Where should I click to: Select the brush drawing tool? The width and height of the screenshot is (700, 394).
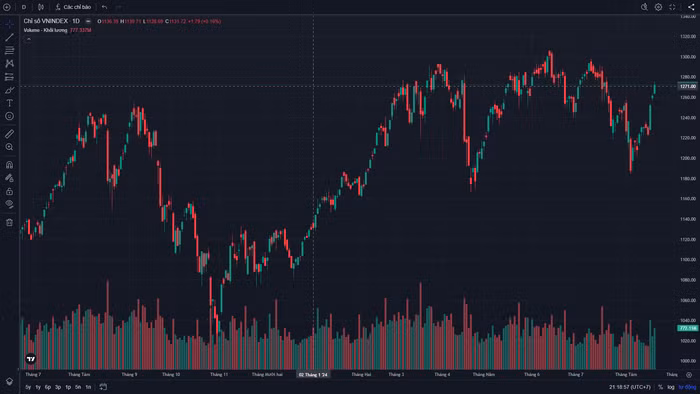[9, 90]
